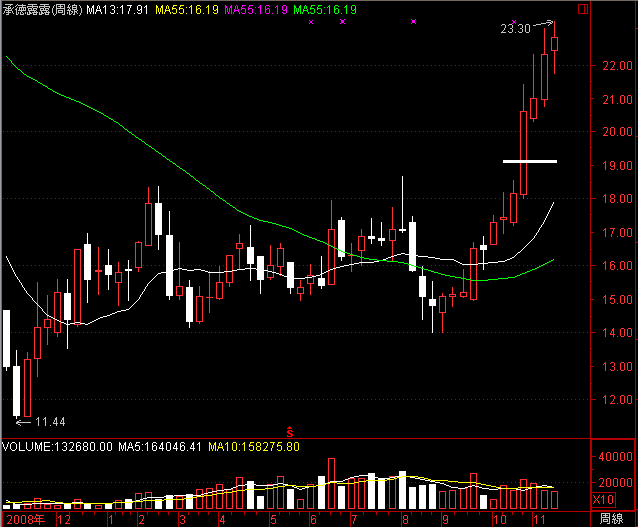Click the yellow MA55:16.19 label

[x=187, y=10]
